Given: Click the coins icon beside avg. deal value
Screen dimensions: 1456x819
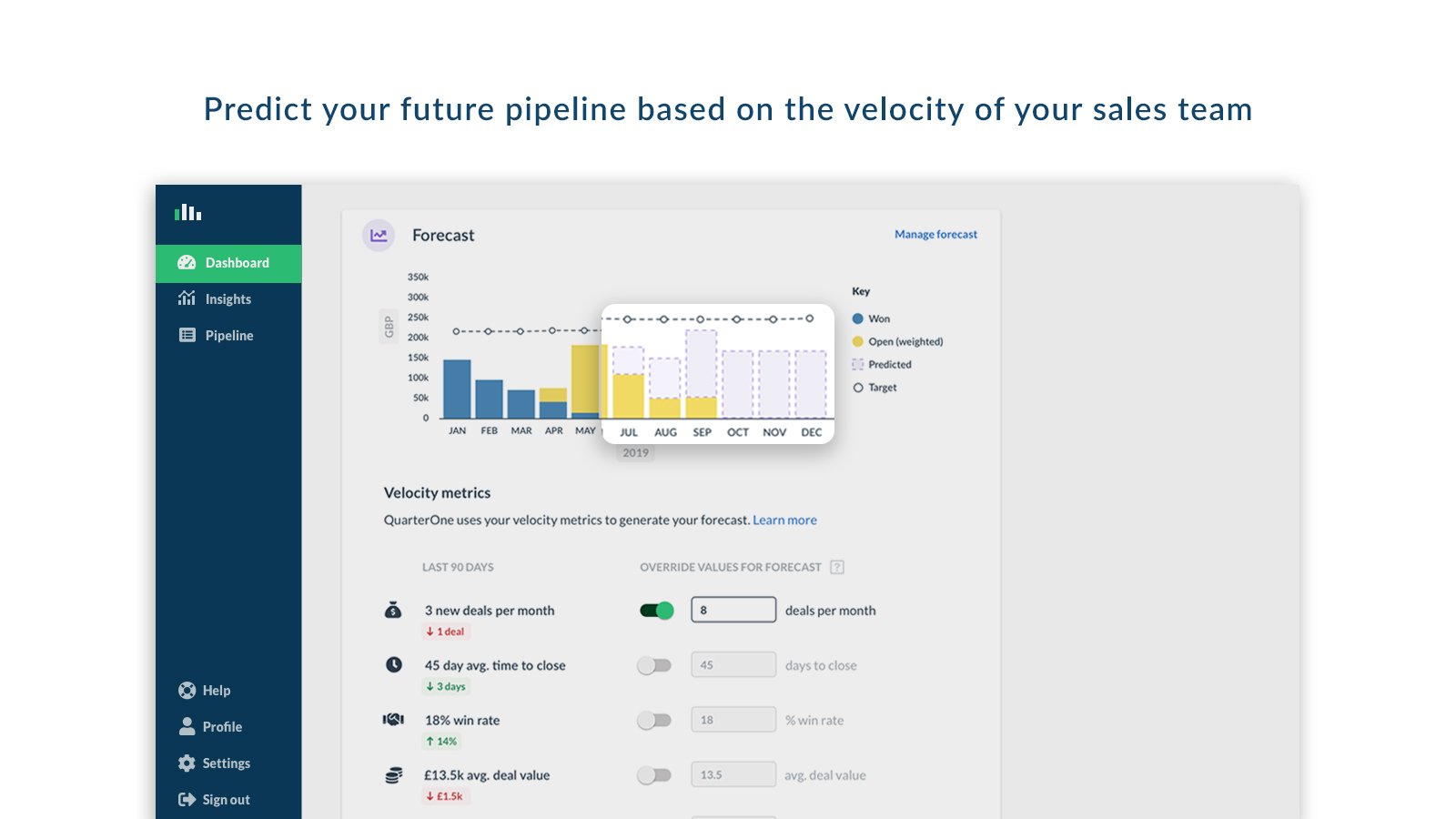Looking at the screenshot, I should point(393,774).
